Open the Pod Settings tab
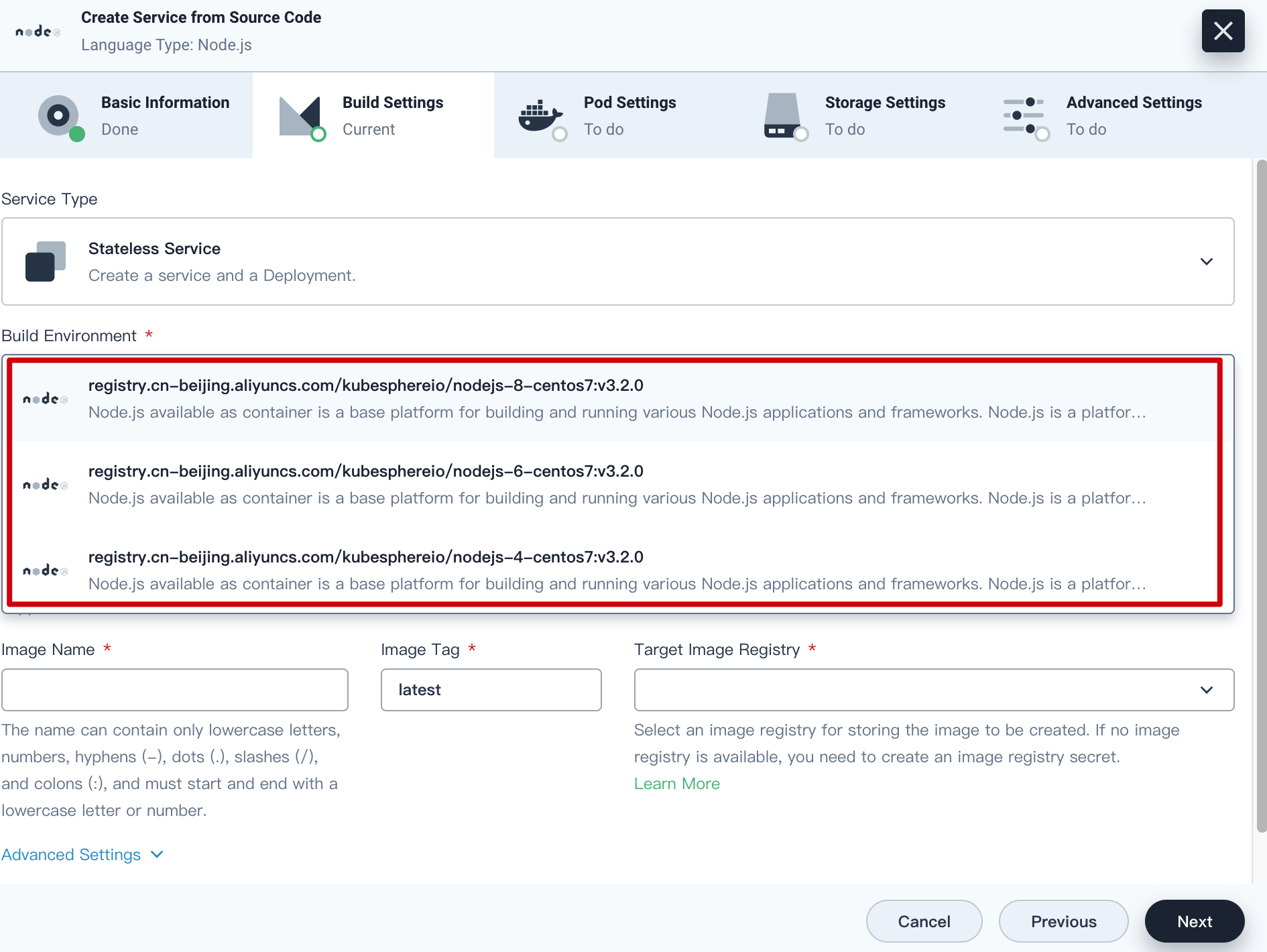Image resolution: width=1267 pixels, height=952 pixels. [x=615, y=115]
